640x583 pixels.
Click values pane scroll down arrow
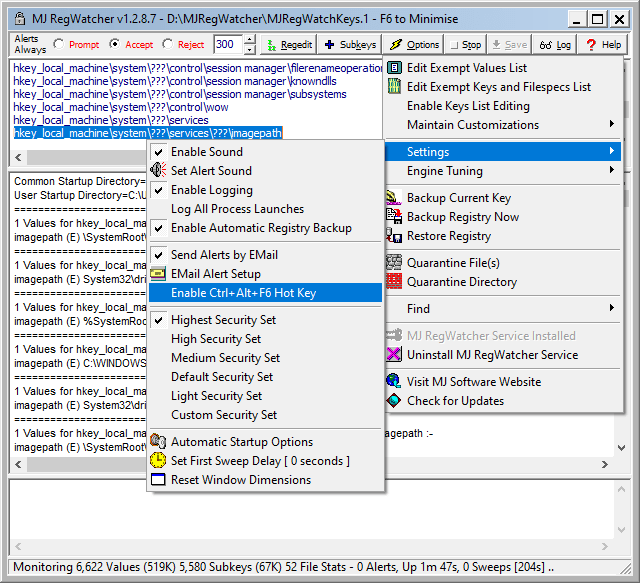tap(621, 448)
